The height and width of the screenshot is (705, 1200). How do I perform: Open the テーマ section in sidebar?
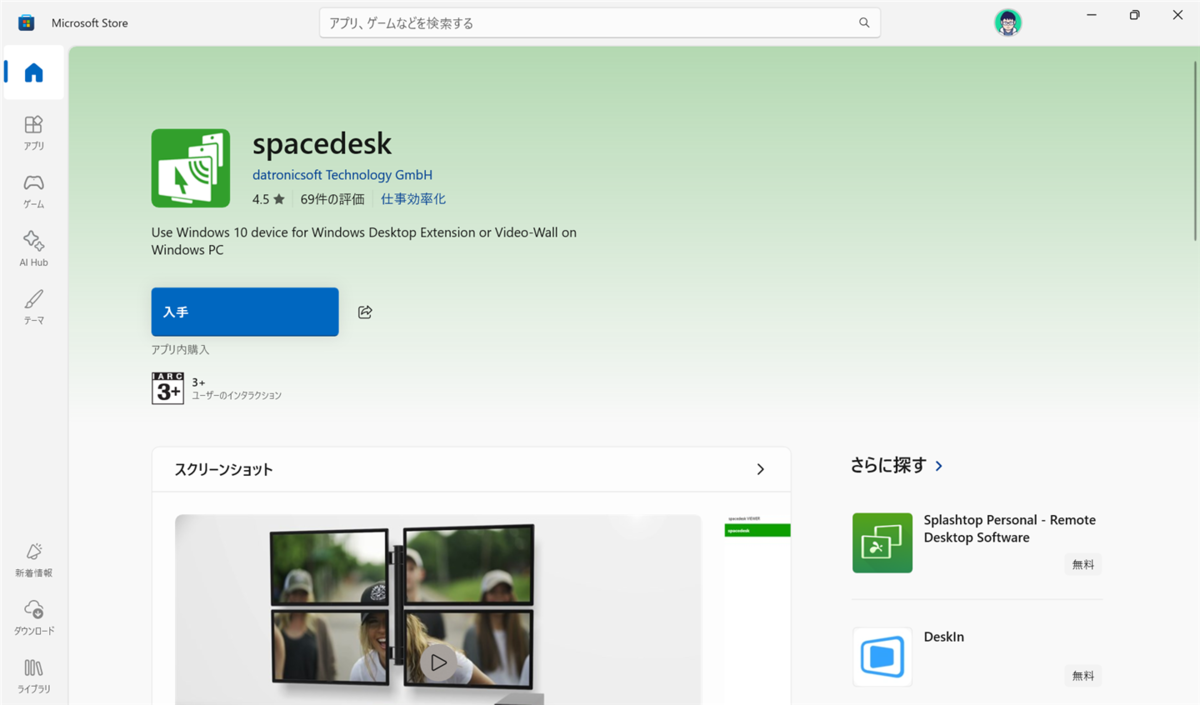coord(34,306)
